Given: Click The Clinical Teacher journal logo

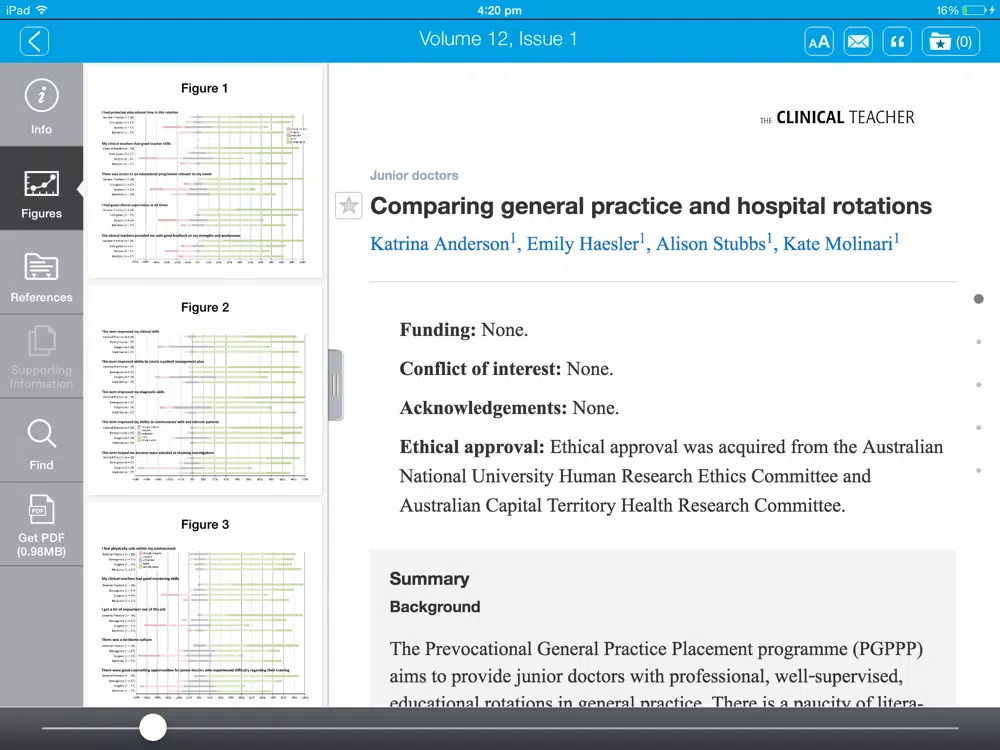Looking at the screenshot, I should [837, 117].
